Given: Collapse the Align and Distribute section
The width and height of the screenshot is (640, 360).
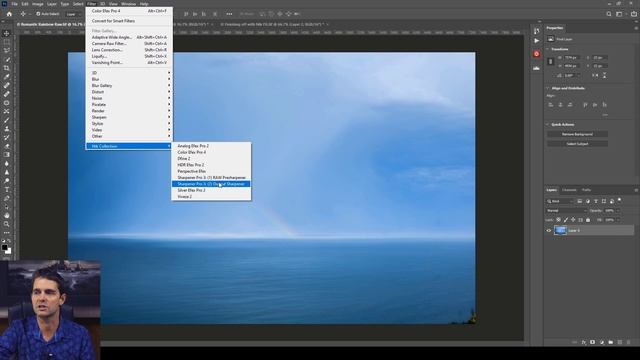Looking at the screenshot, I should tap(548, 88).
